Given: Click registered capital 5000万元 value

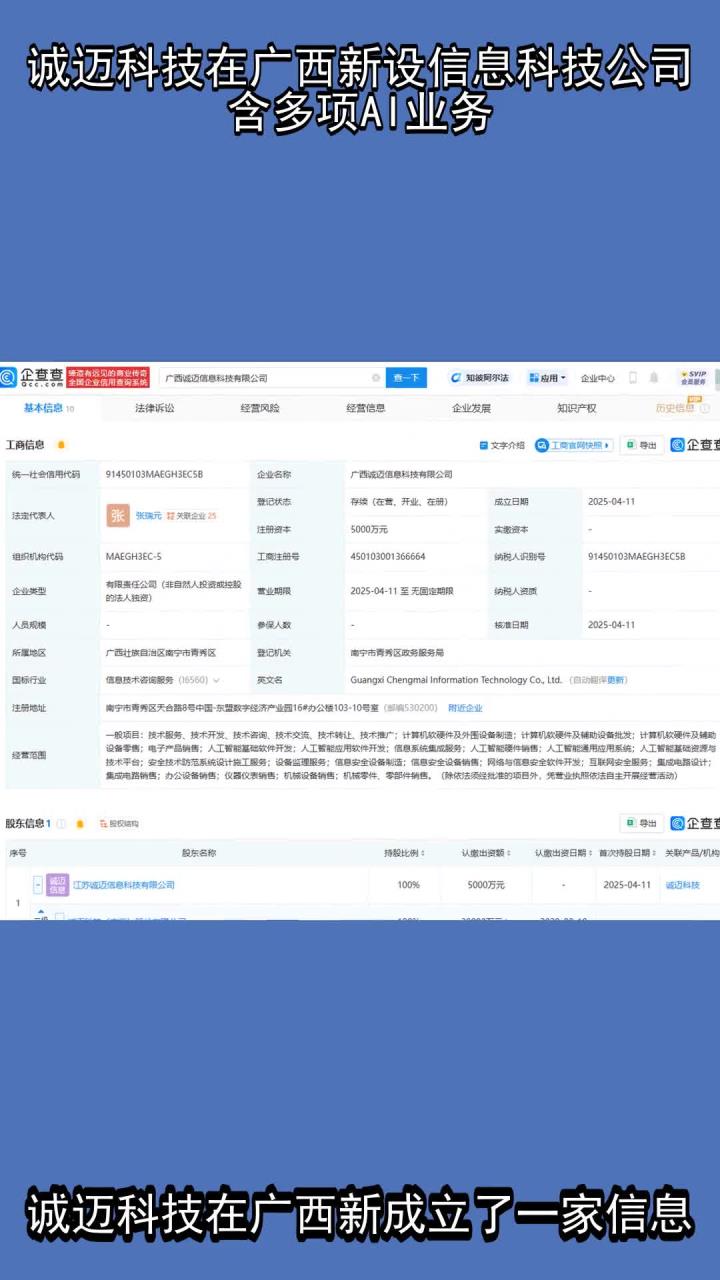Looking at the screenshot, I should tap(370, 529).
